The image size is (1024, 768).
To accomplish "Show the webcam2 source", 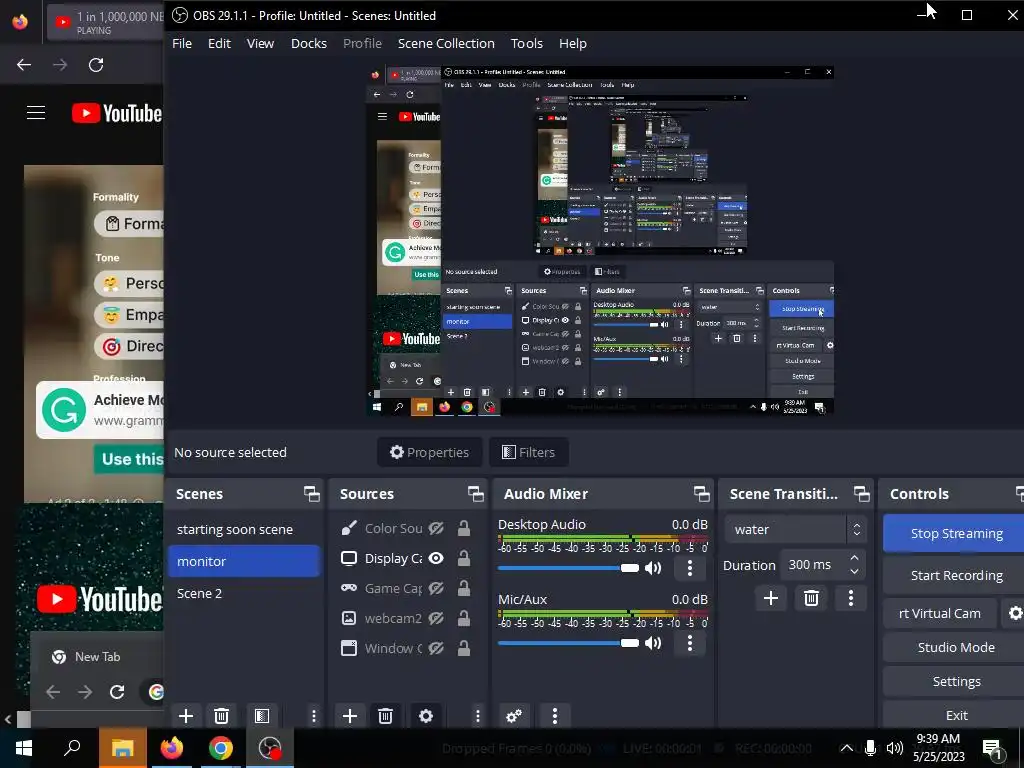I will click(x=436, y=618).
